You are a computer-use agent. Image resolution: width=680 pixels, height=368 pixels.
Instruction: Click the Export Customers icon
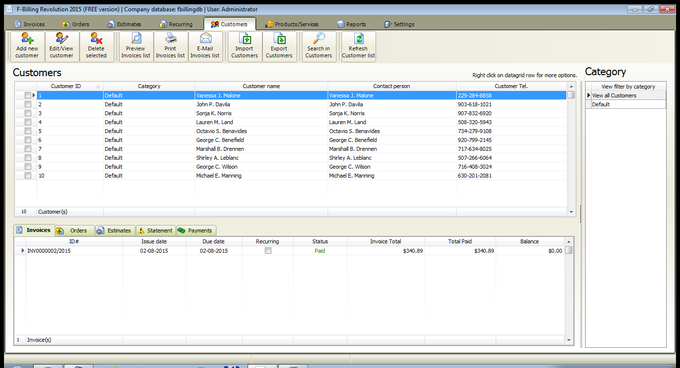[279, 46]
